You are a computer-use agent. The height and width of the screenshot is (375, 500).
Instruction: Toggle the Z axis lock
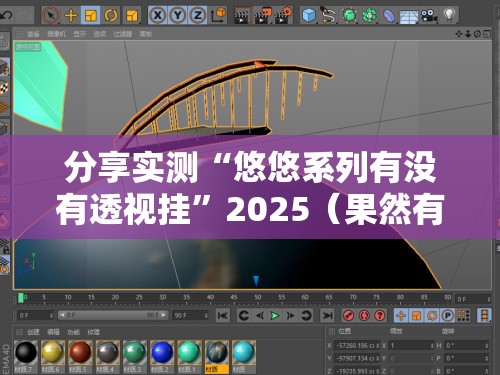[x=198, y=15]
